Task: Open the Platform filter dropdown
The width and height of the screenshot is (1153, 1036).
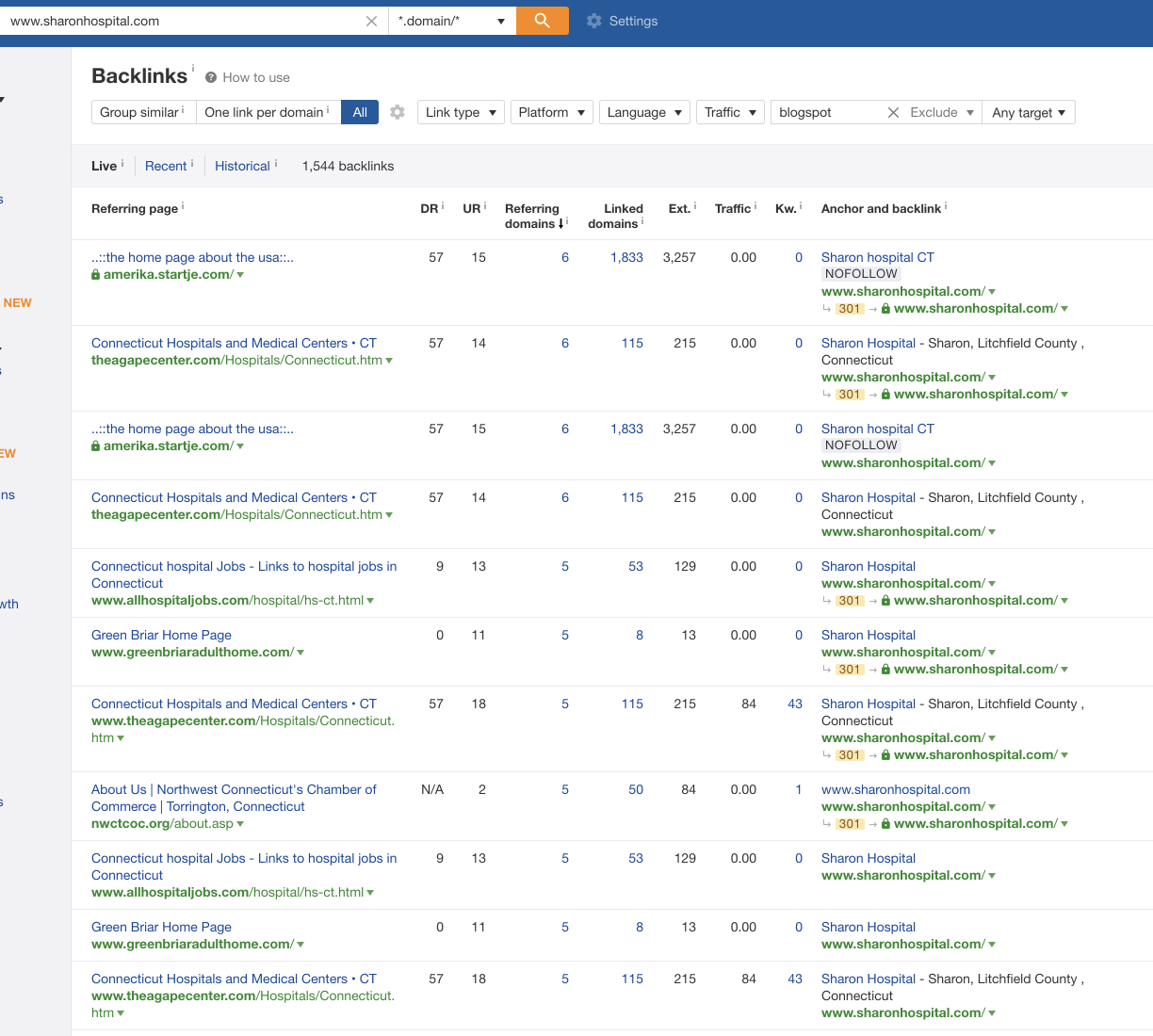Action: pyautogui.click(x=552, y=112)
